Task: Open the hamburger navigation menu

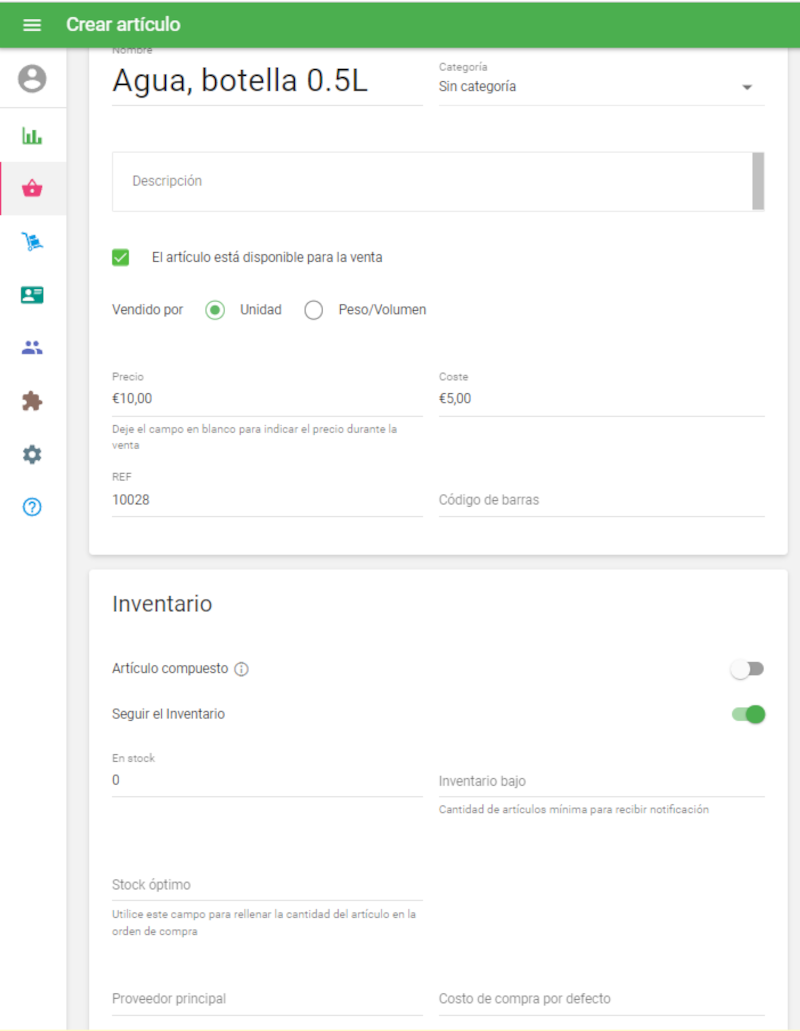Action: click(32, 25)
